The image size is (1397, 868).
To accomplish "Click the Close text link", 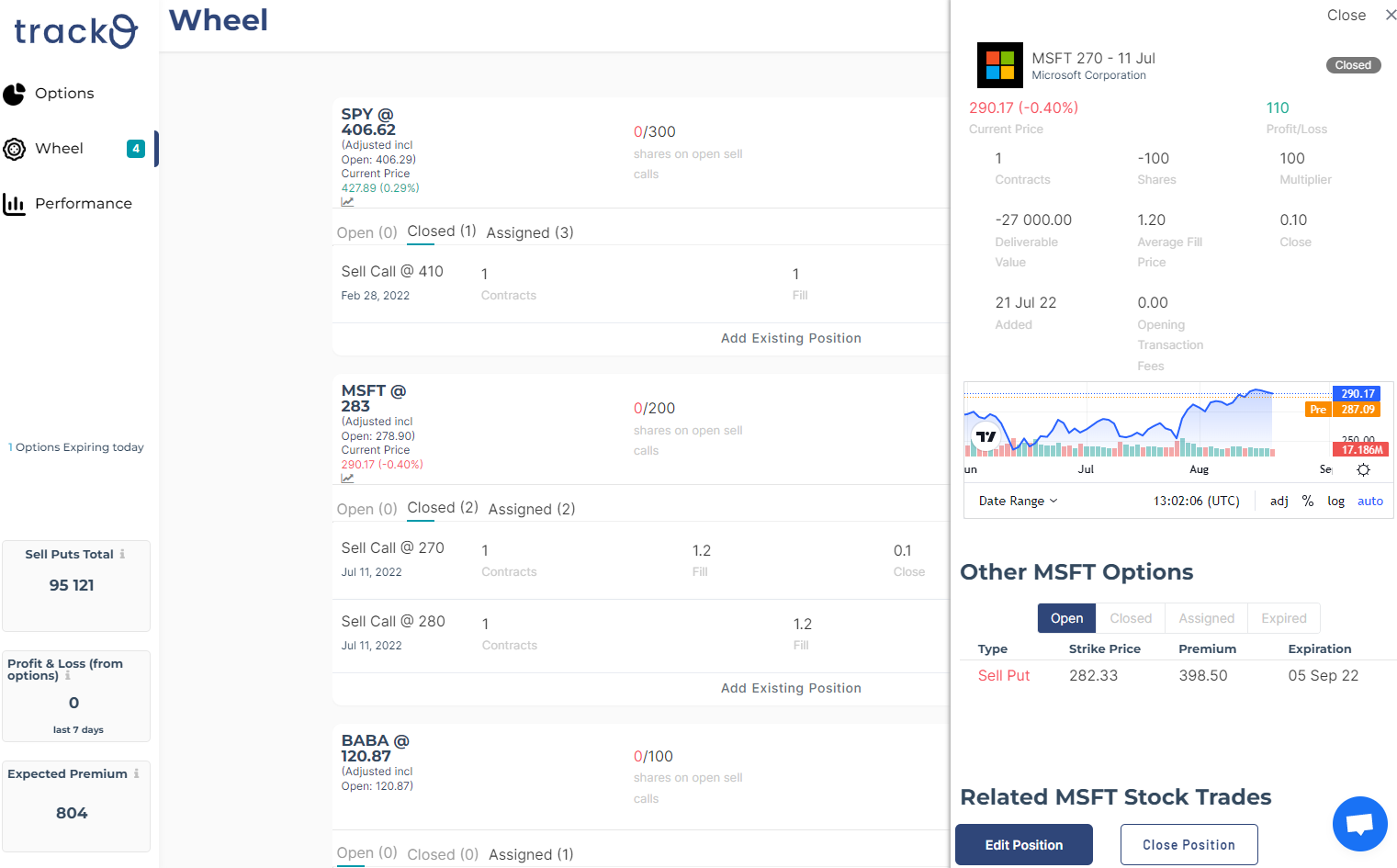I will tap(1346, 15).
